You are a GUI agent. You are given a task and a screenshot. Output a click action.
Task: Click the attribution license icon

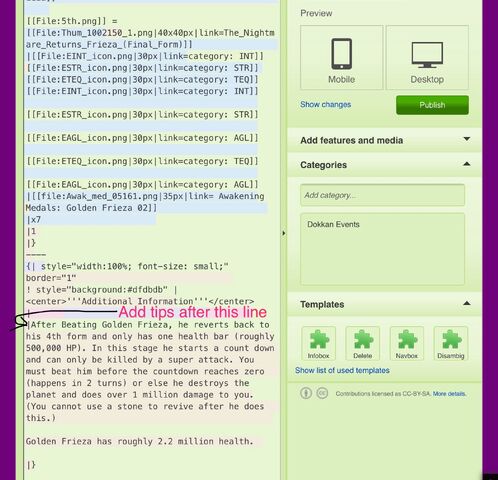pos(306,393)
